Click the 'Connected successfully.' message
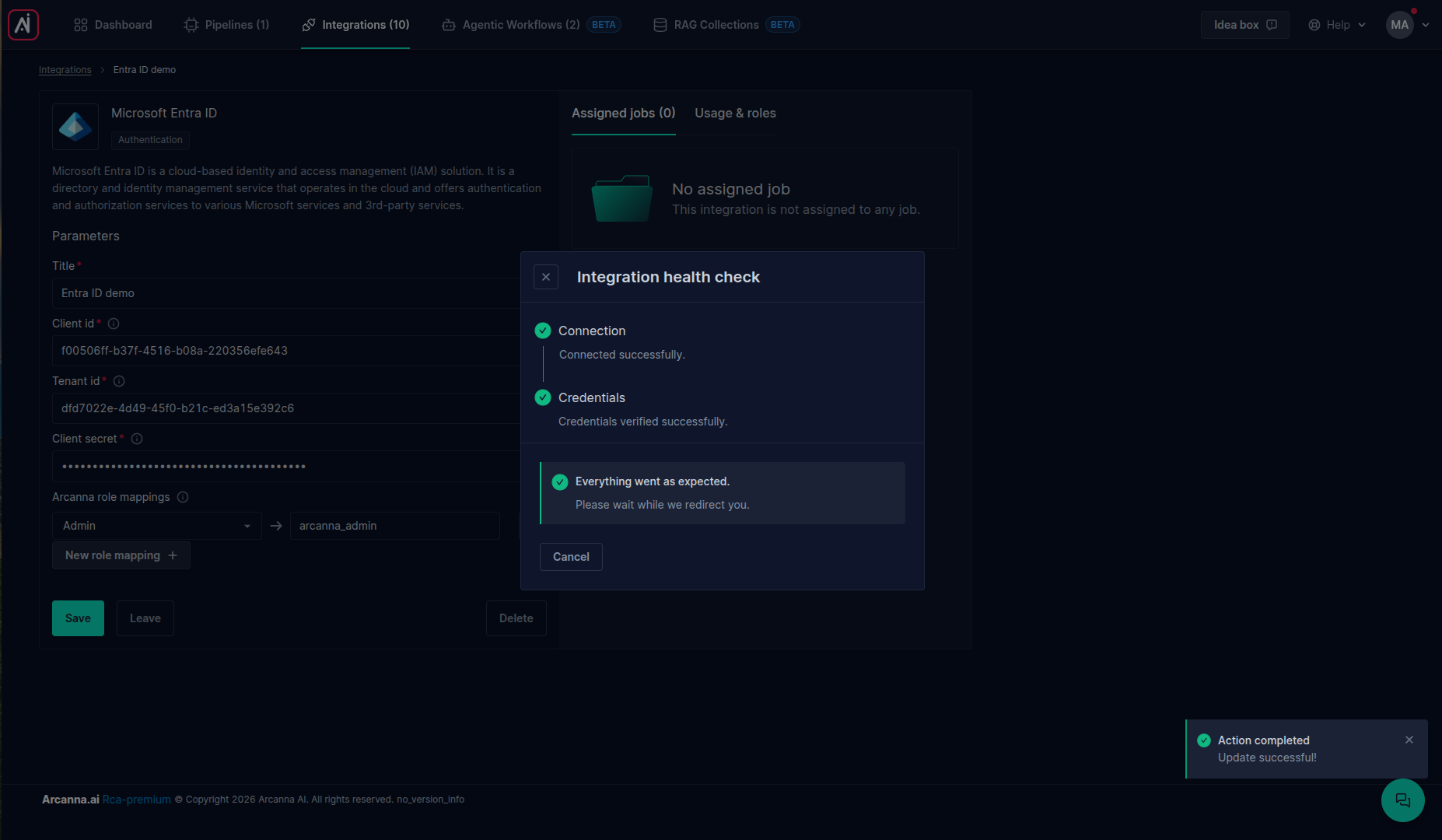Viewport: 1442px width, 840px height. pos(622,355)
